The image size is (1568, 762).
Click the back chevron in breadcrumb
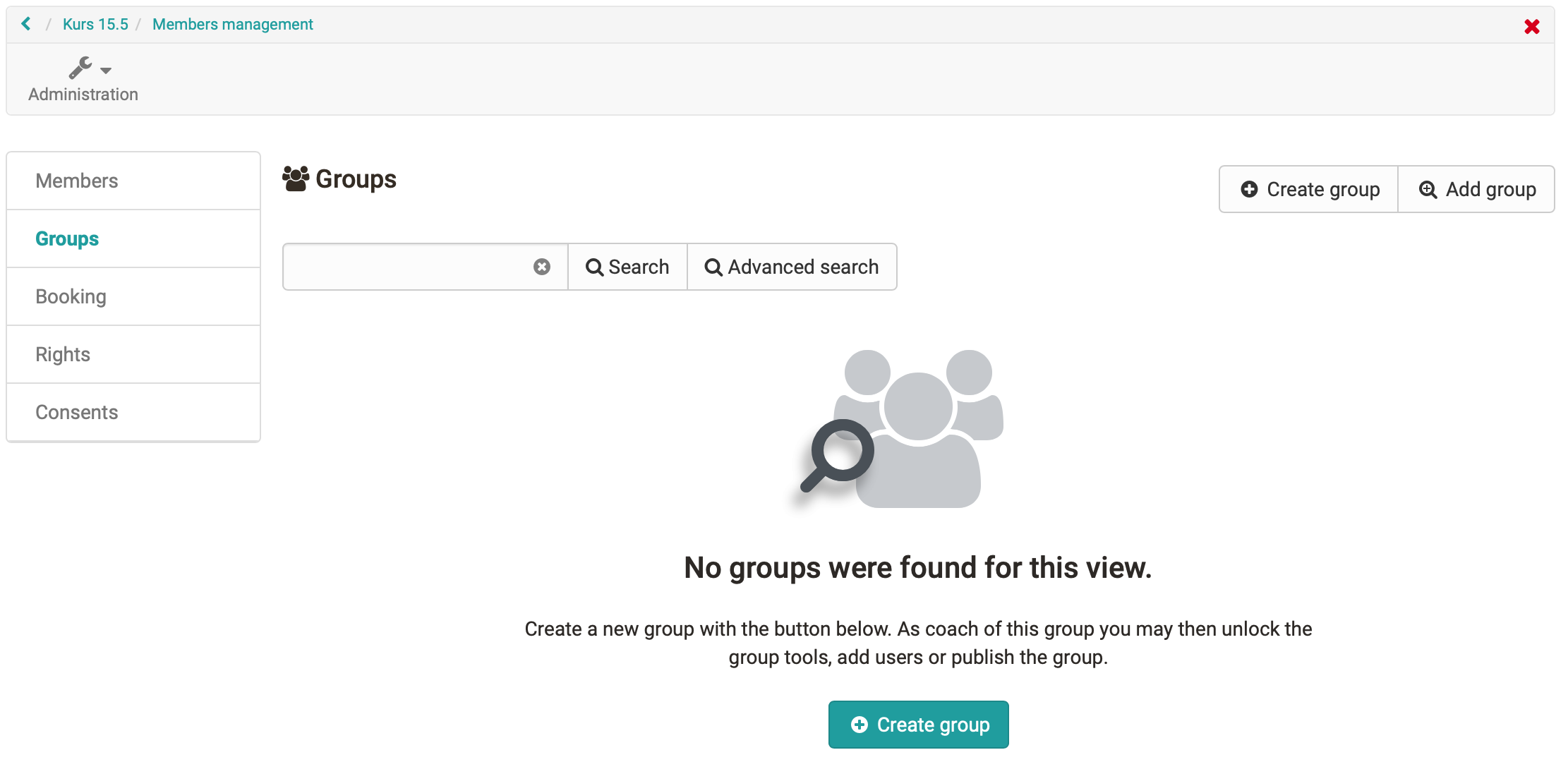26,24
